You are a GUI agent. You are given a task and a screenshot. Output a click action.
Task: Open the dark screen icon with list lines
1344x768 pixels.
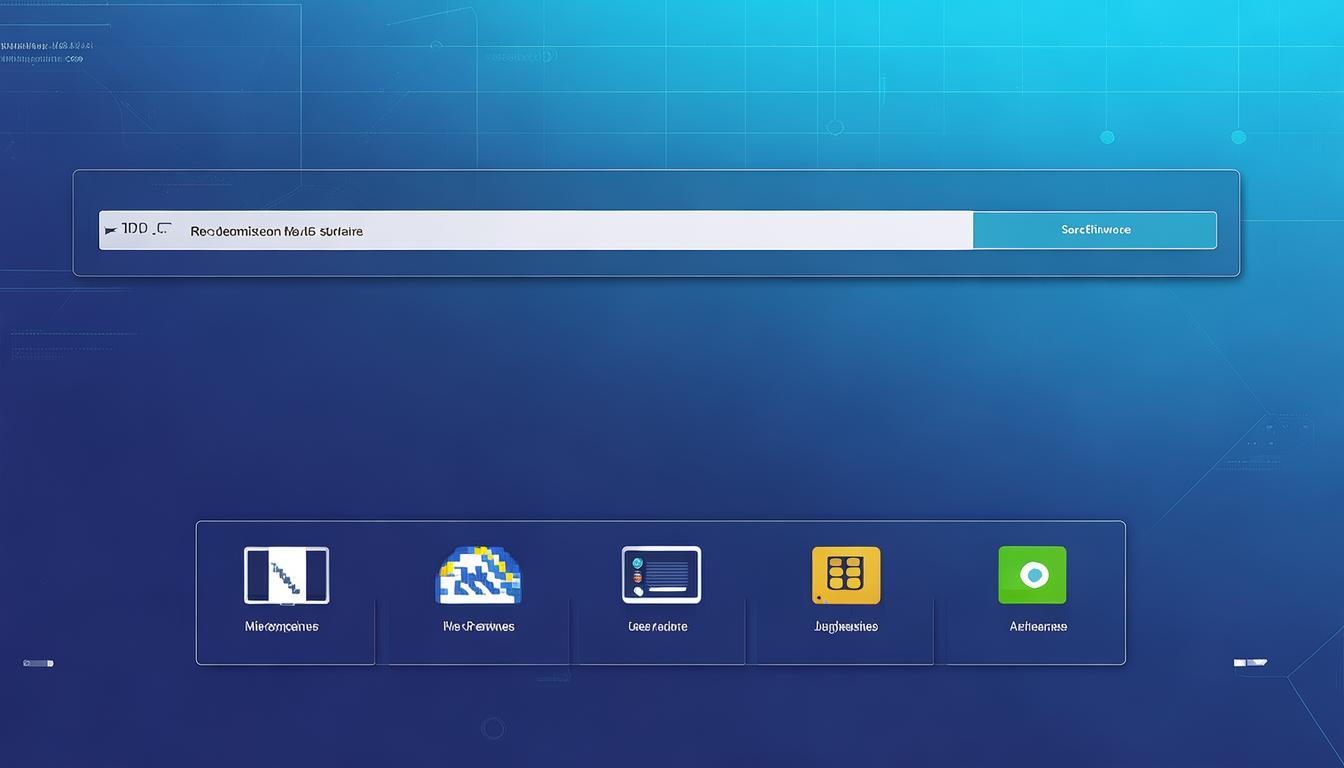point(661,575)
